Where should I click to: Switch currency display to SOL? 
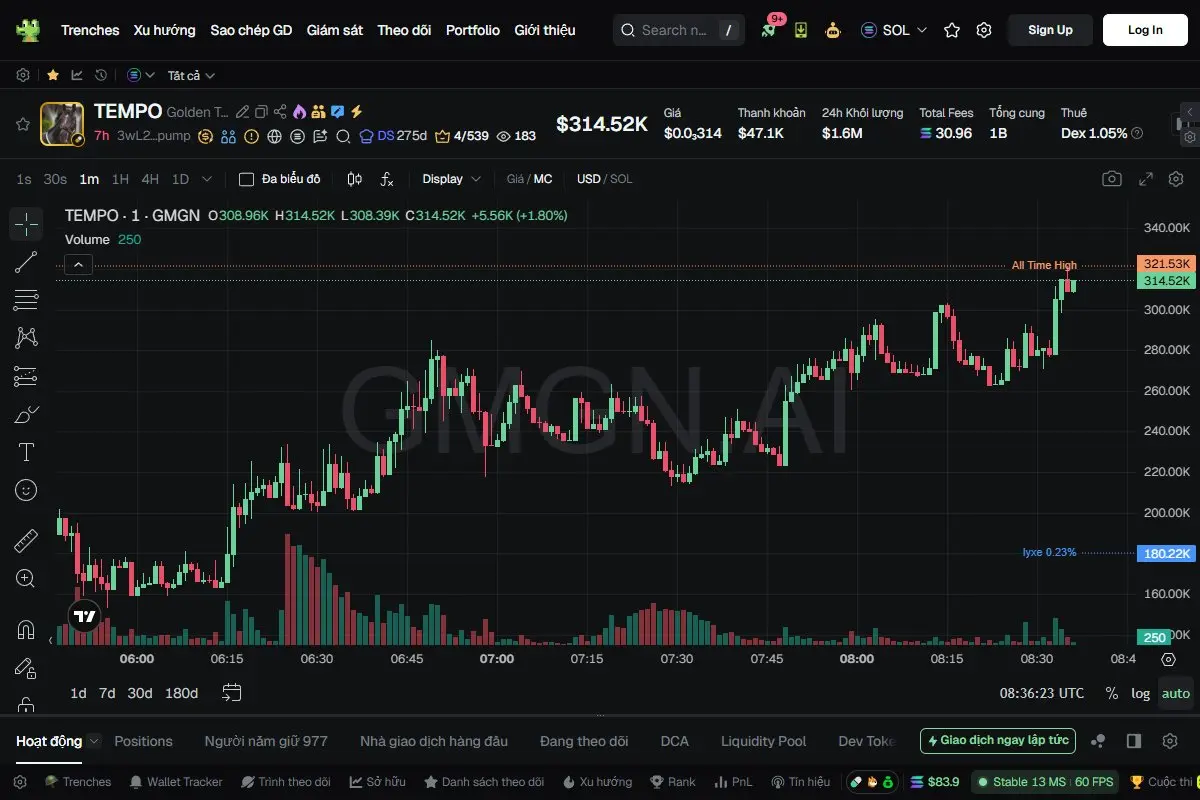[x=621, y=179]
